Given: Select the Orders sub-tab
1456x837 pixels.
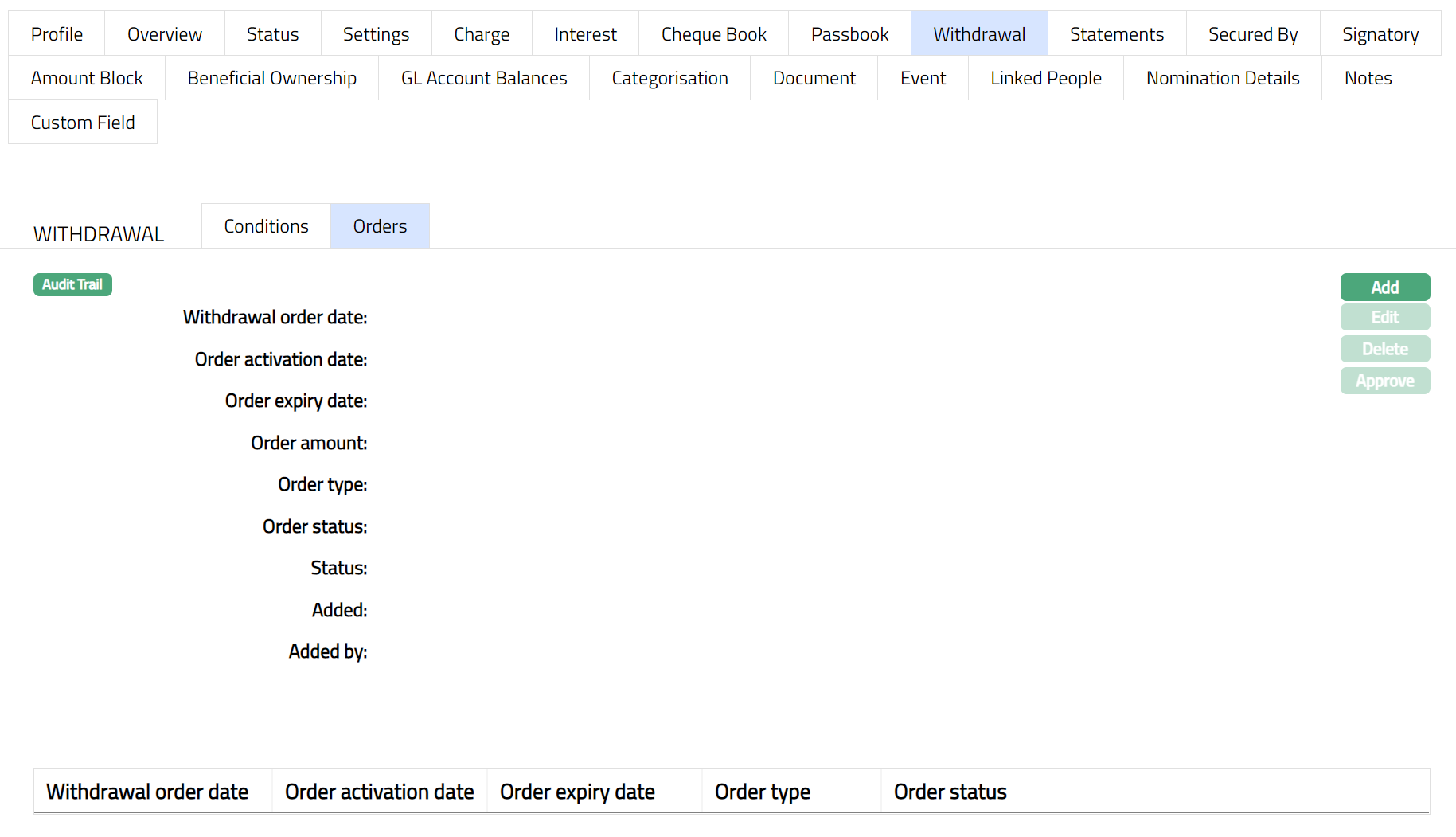Looking at the screenshot, I should [380, 226].
